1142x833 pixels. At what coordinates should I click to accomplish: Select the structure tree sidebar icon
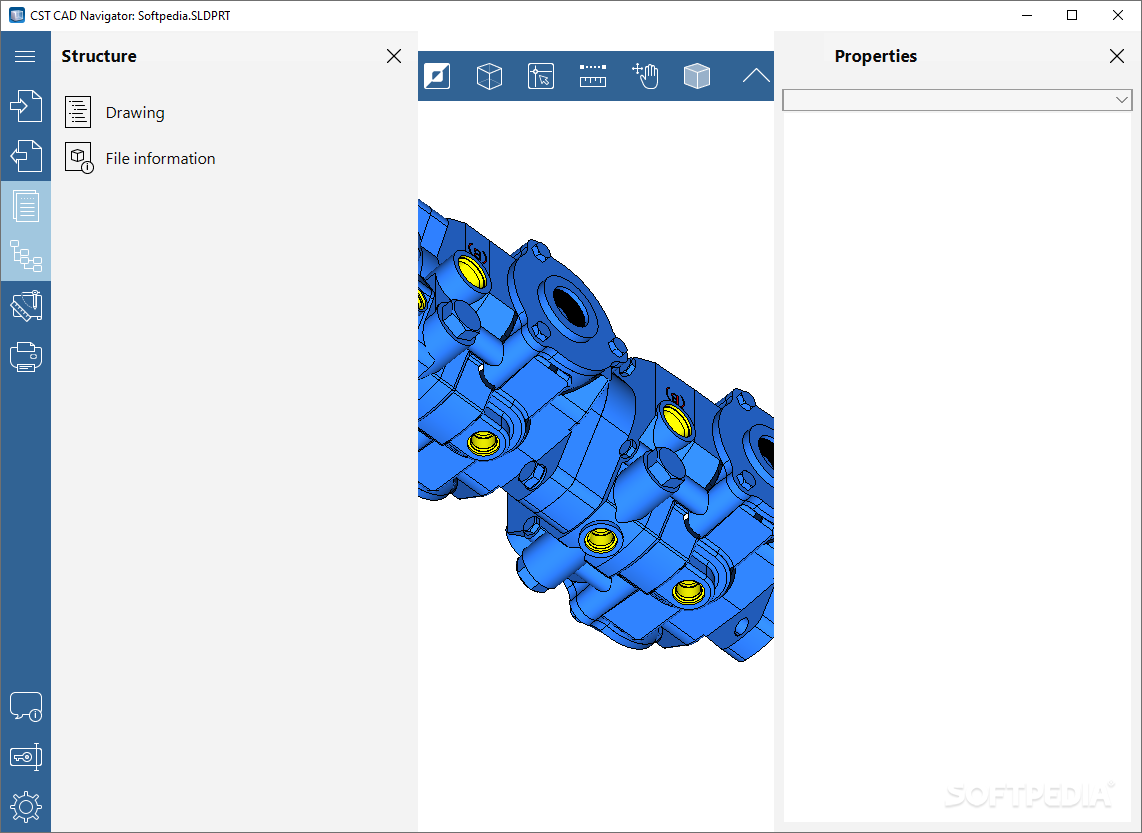pos(25,256)
